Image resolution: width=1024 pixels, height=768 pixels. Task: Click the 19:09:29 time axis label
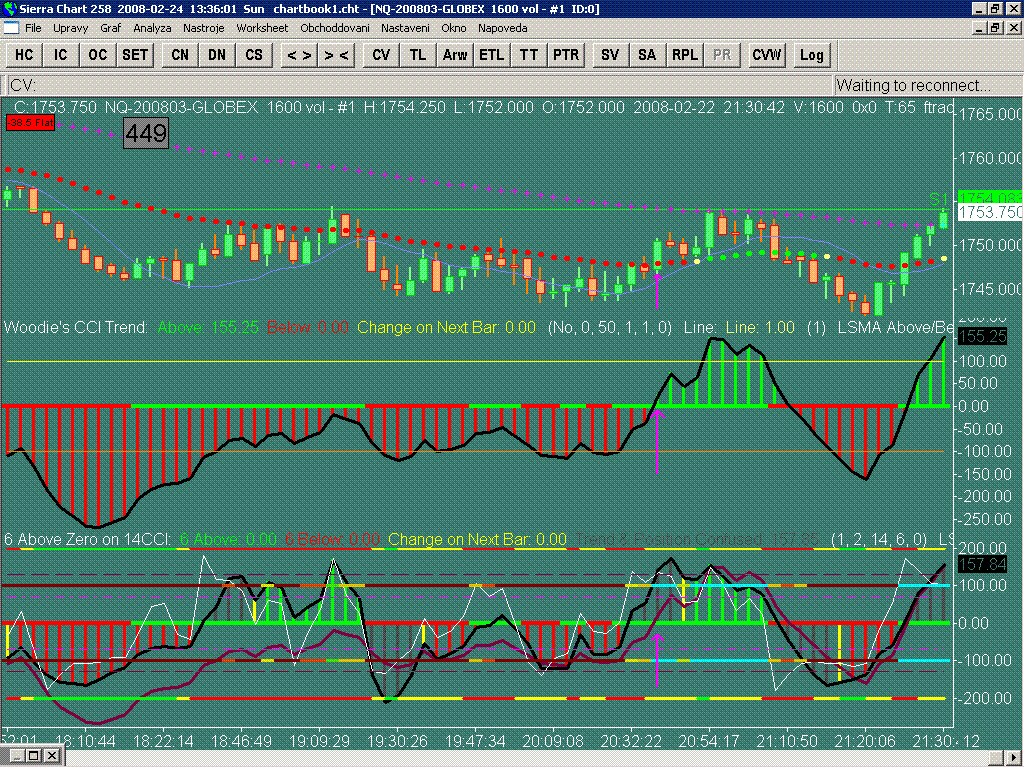[319, 742]
